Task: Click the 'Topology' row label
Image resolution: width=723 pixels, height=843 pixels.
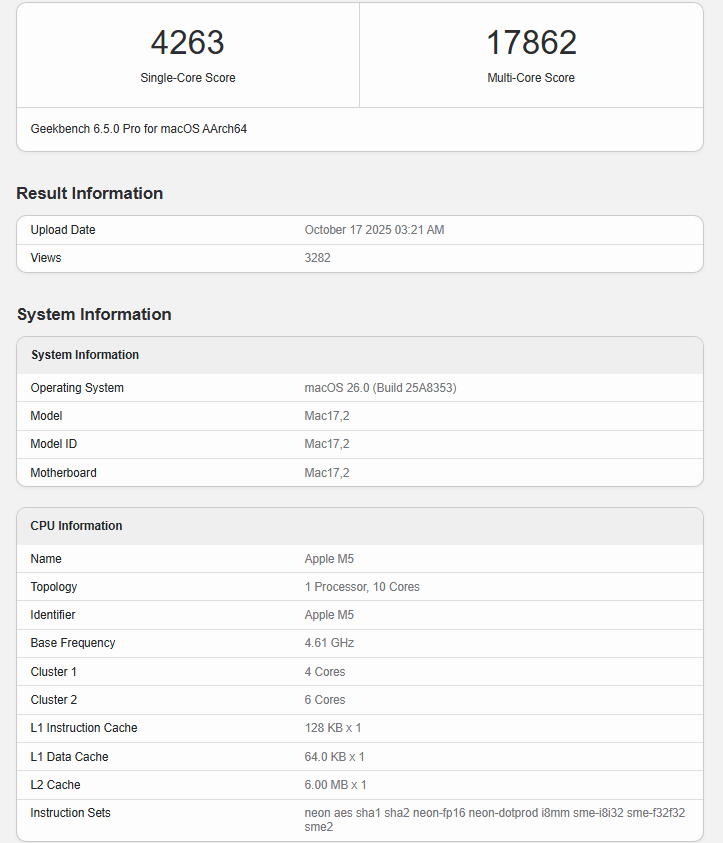Action: pos(54,587)
